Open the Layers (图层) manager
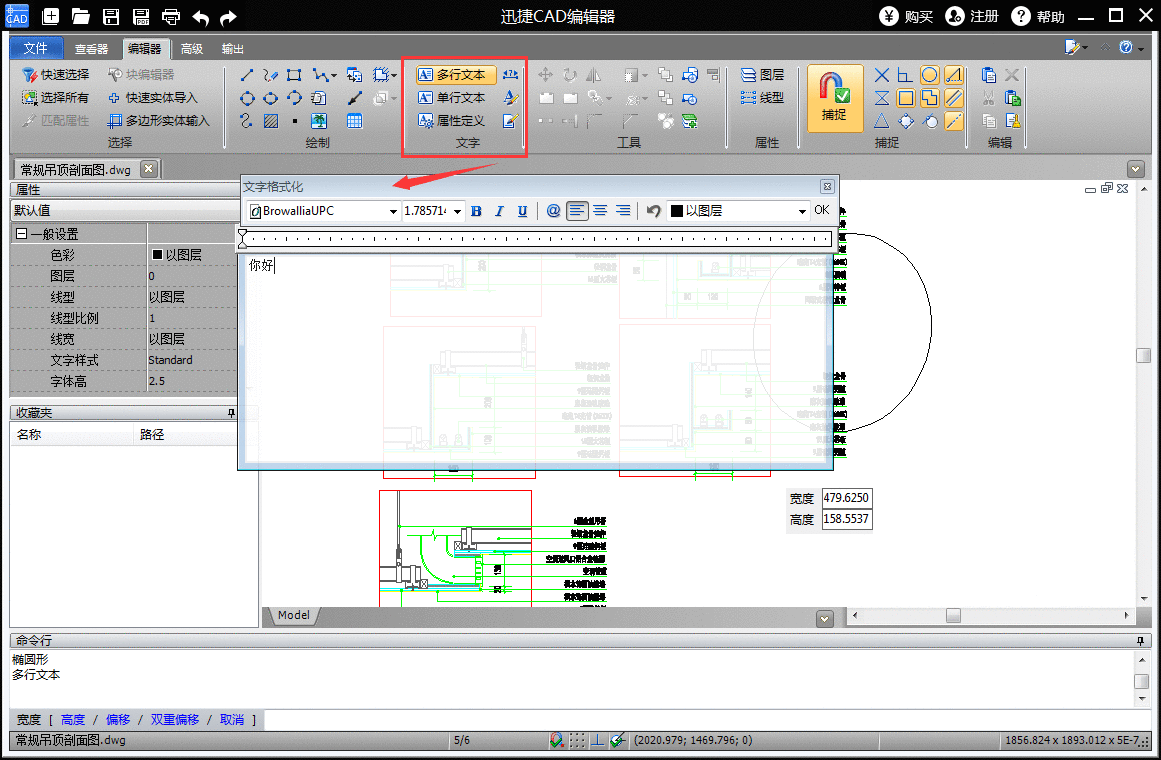 point(762,75)
